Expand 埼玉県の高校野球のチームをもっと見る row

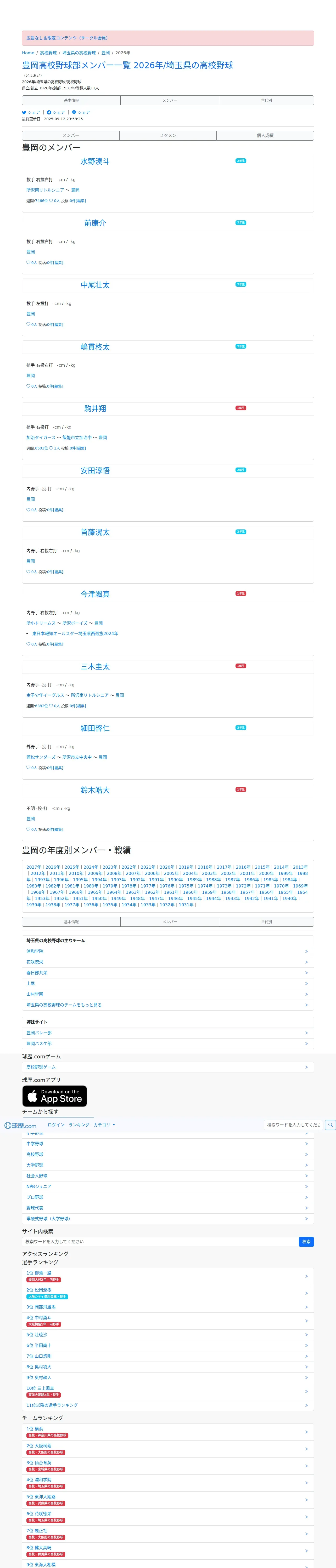point(168,1005)
